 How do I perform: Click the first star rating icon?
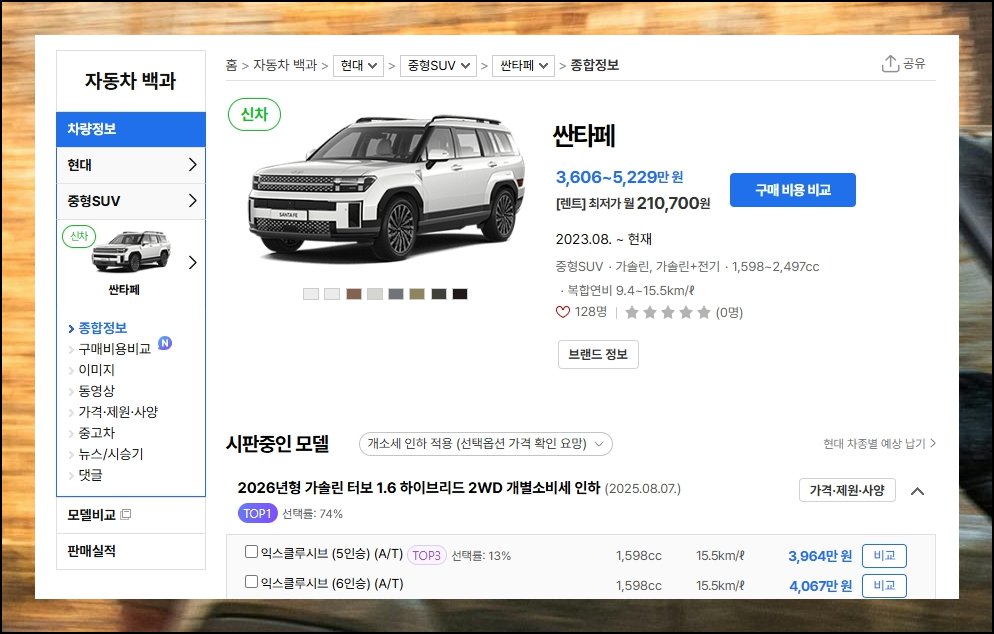[632, 312]
